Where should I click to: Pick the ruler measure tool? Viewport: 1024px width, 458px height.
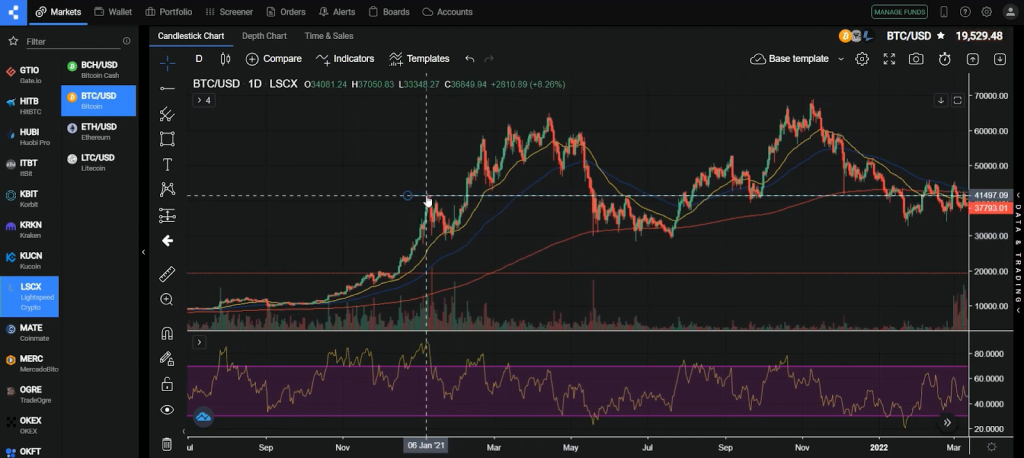[x=167, y=273]
